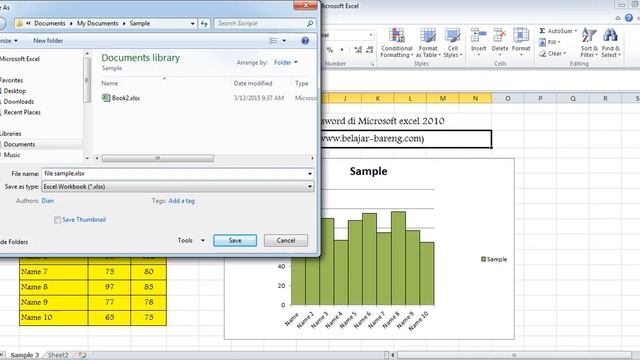Click the Fill down icon
640x360 pixels.
[542, 42]
